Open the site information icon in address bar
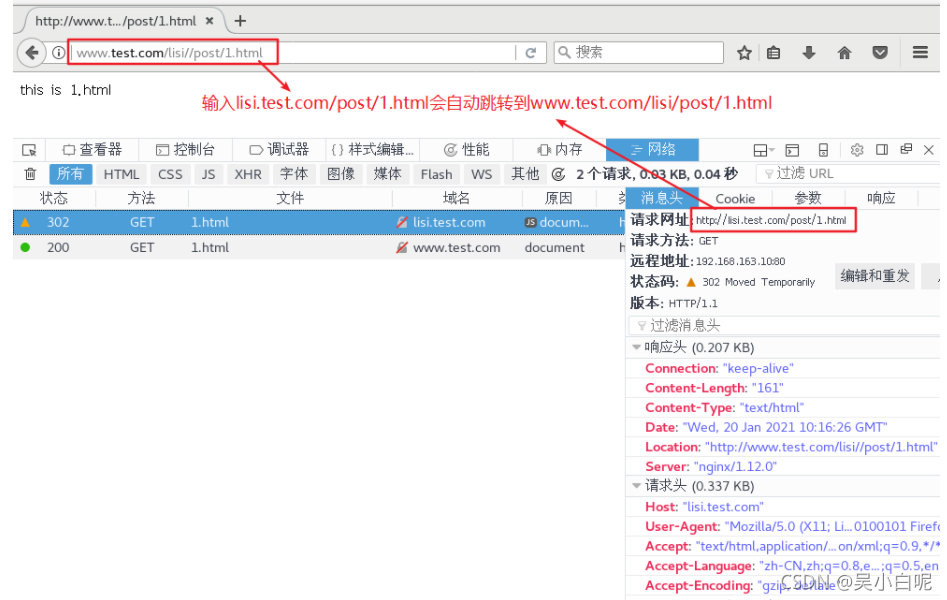 (59, 53)
